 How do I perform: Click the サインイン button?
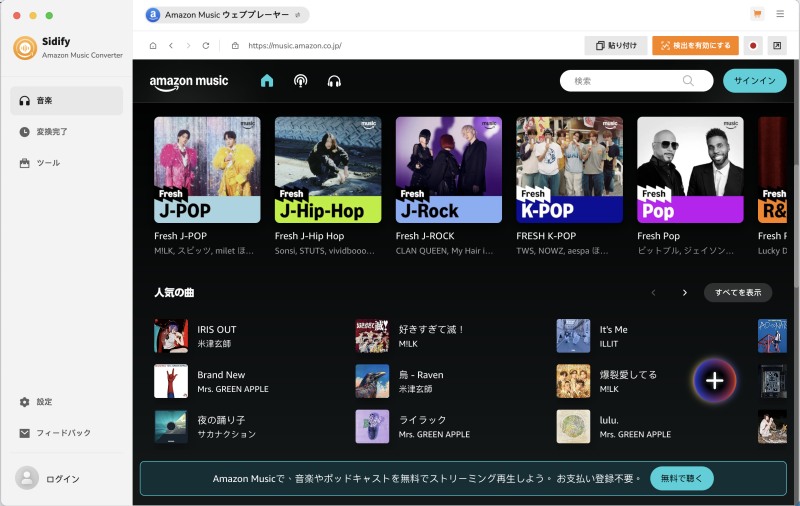(755, 81)
